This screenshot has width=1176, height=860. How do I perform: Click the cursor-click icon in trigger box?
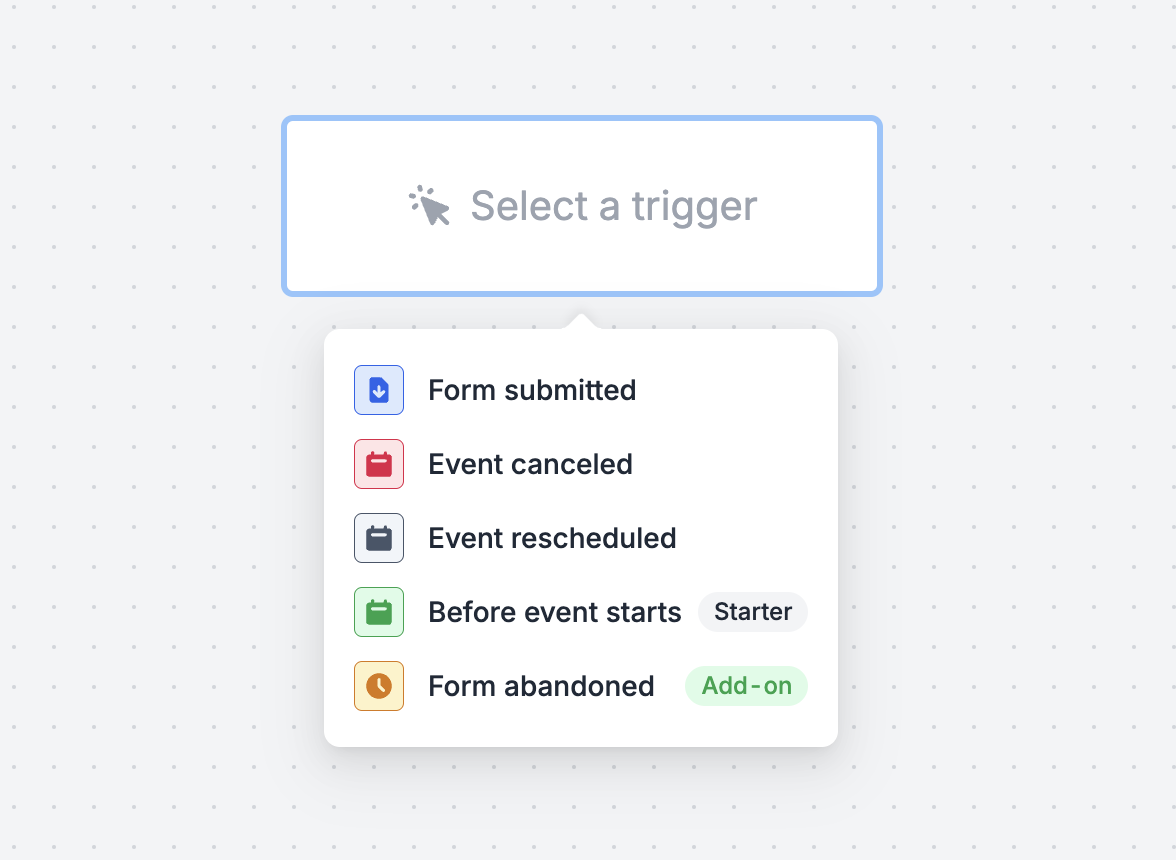click(429, 205)
